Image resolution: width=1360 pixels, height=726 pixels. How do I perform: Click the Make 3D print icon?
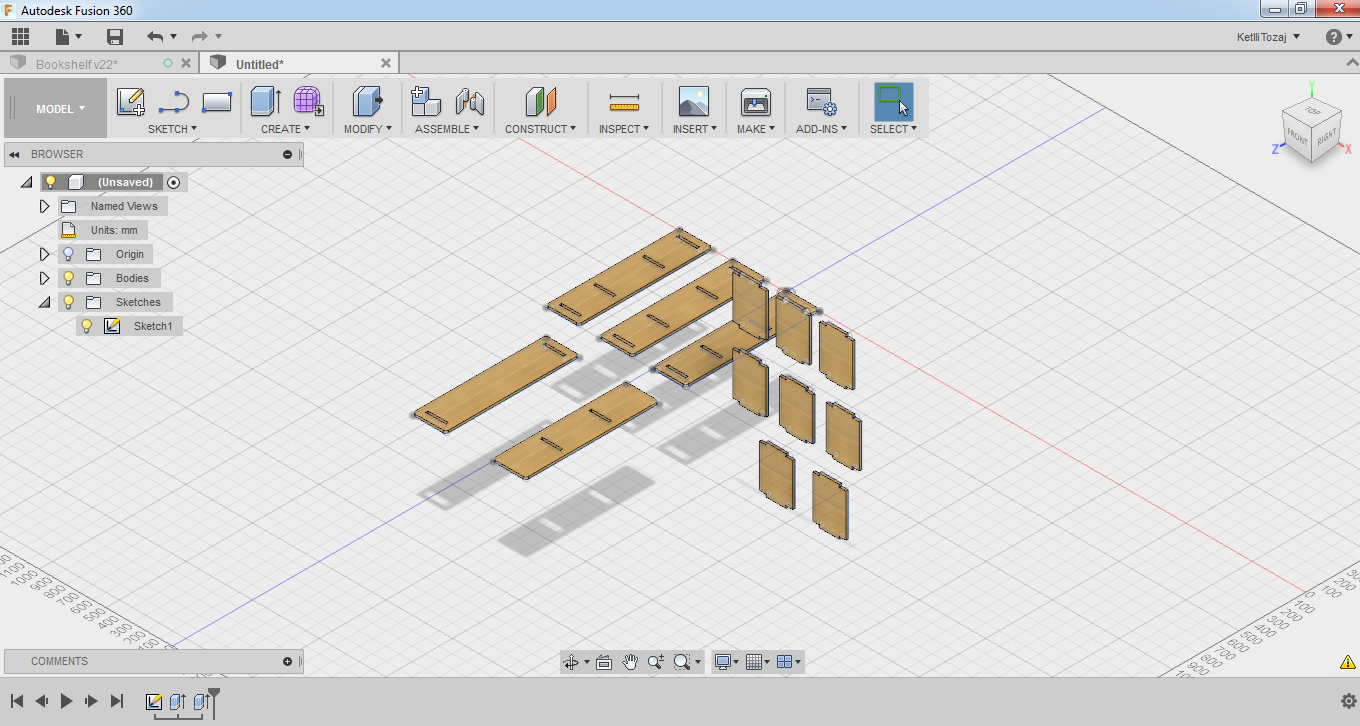click(756, 101)
